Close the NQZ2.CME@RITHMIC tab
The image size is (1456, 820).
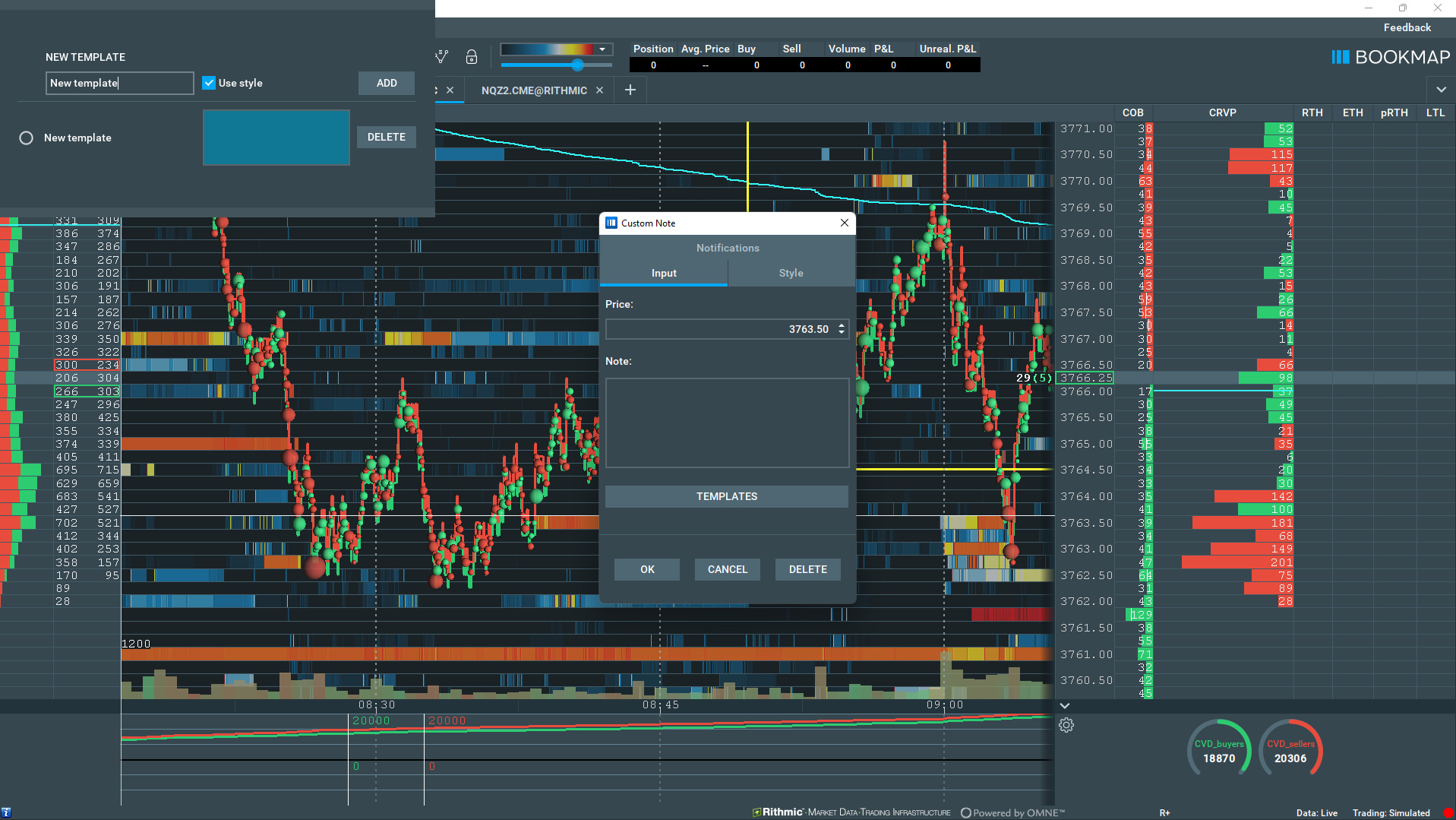(x=599, y=90)
